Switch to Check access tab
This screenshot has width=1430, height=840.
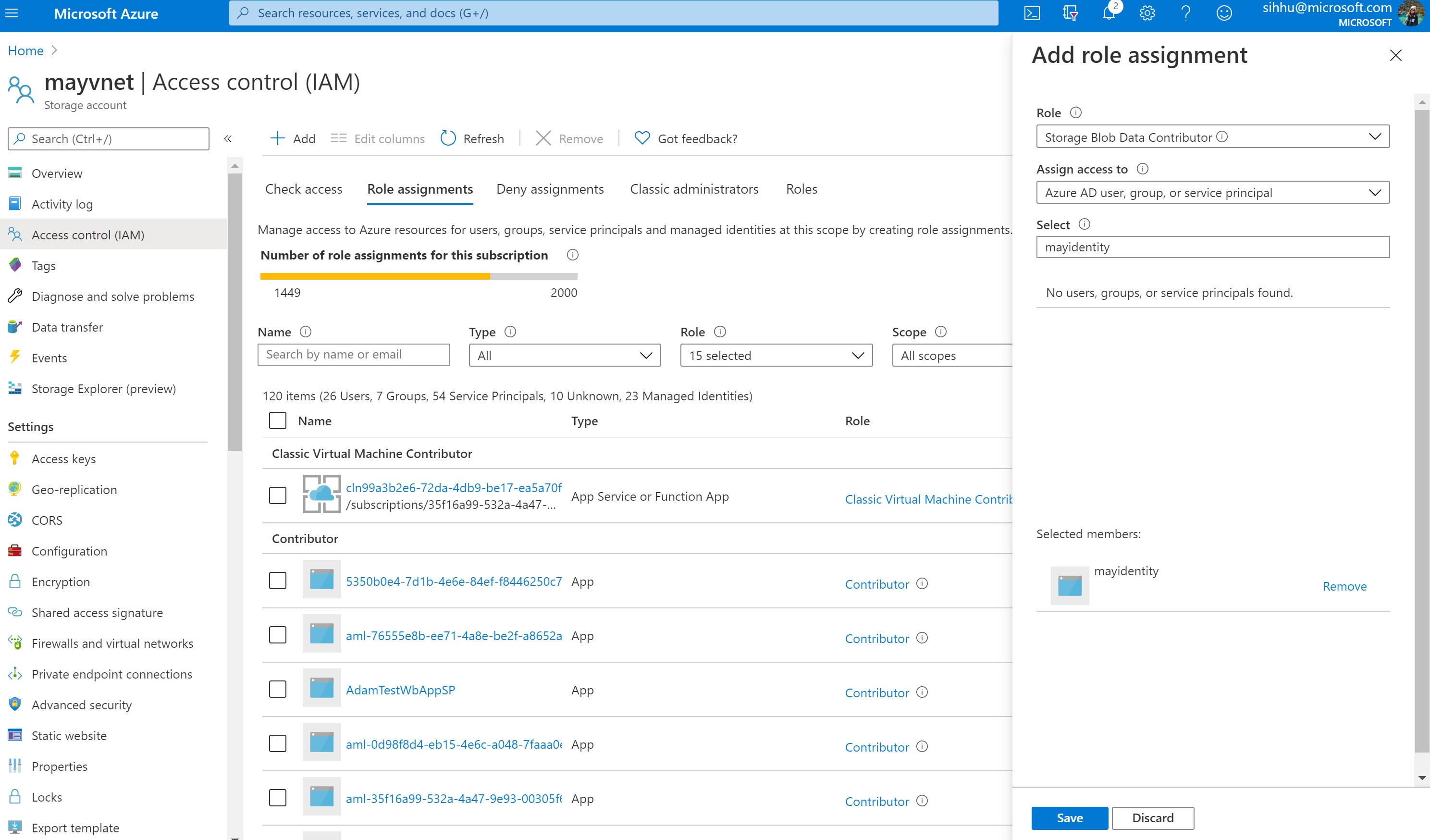304,189
